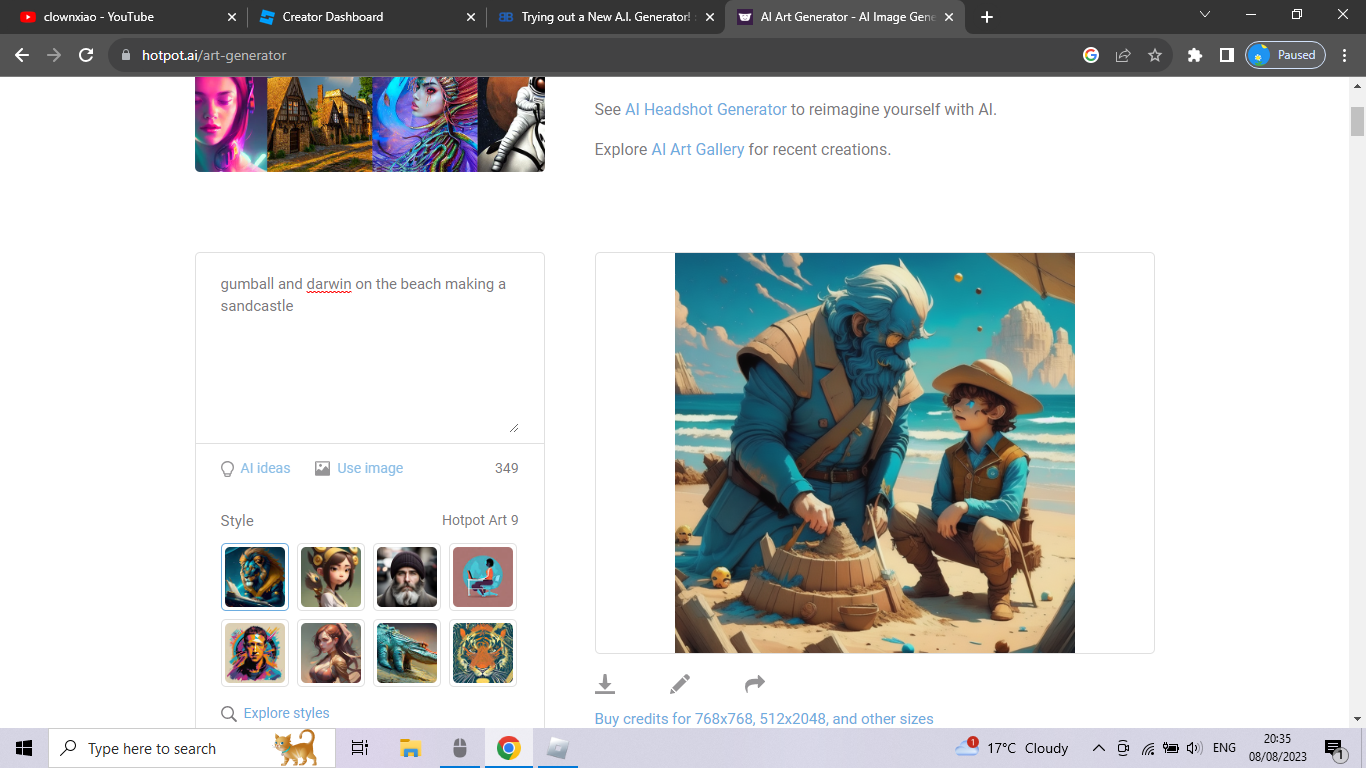Open File Explorer from the taskbar
Image resolution: width=1366 pixels, height=768 pixels.
pos(410,748)
